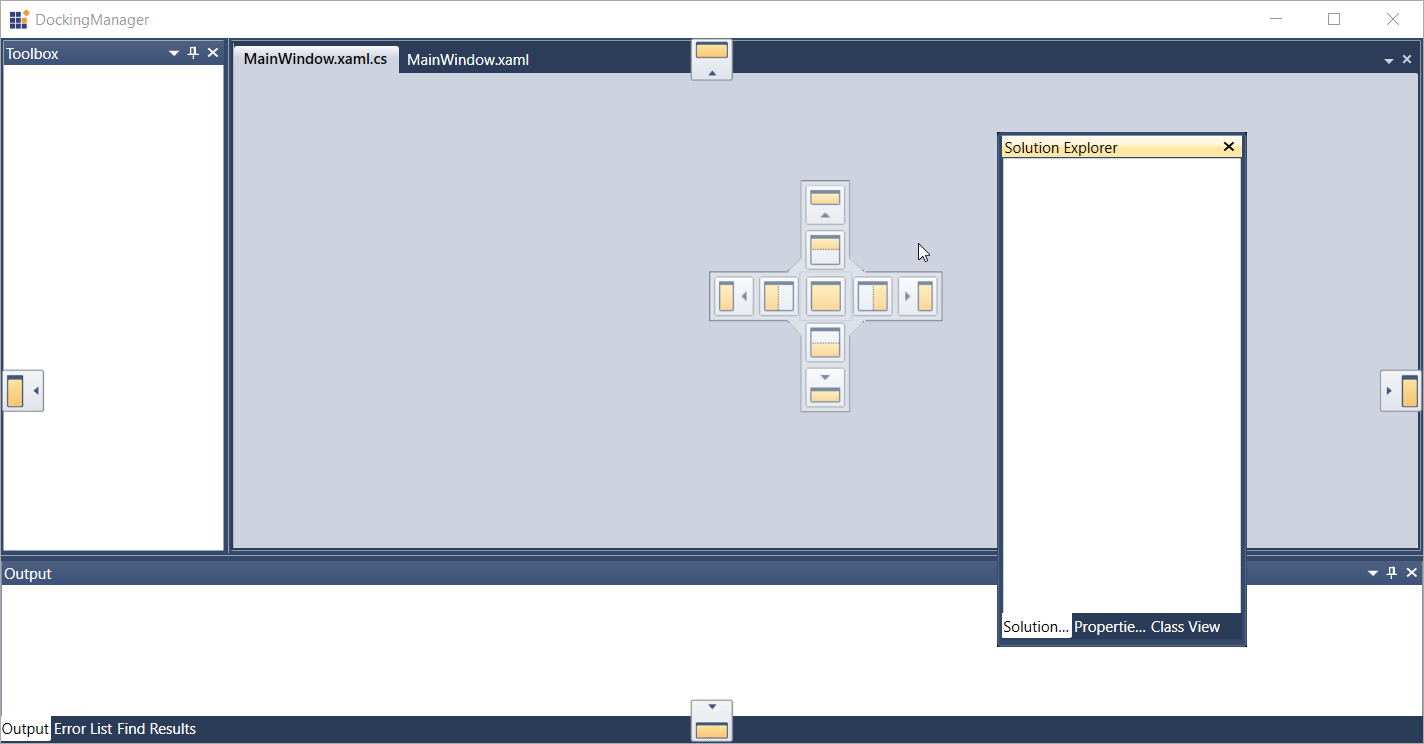This screenshot has height=744, width=1424.
Task: Click the compass outer left dock indicator
Action: (734, 296)
